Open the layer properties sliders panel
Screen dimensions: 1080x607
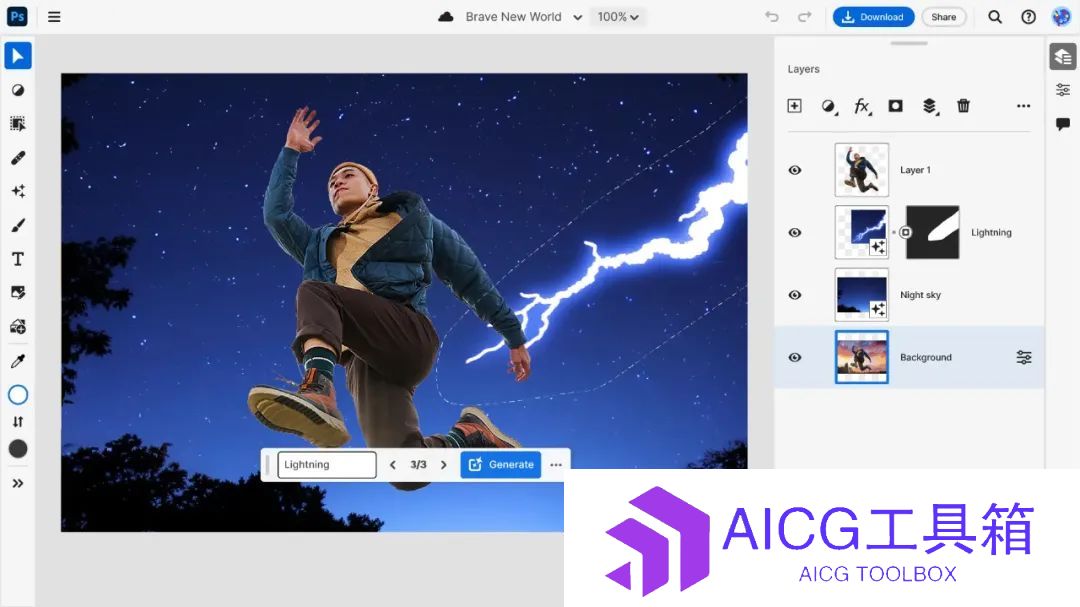[x=1063, y=90]
